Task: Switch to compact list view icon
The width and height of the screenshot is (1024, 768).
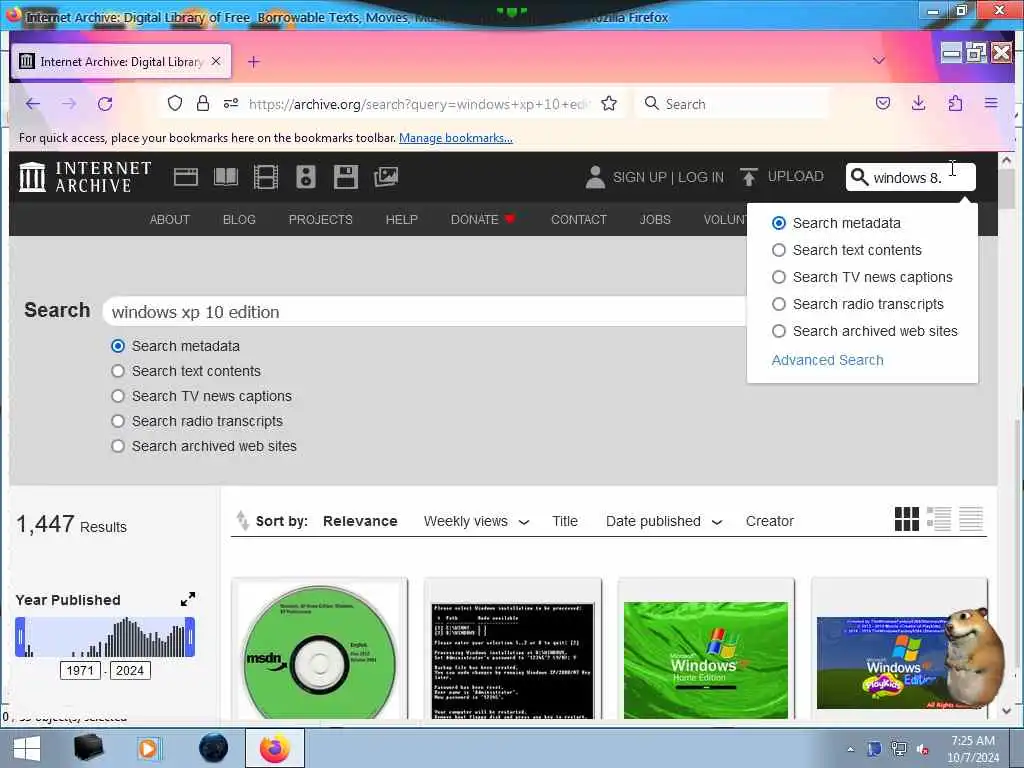Action: click(971, 519)
